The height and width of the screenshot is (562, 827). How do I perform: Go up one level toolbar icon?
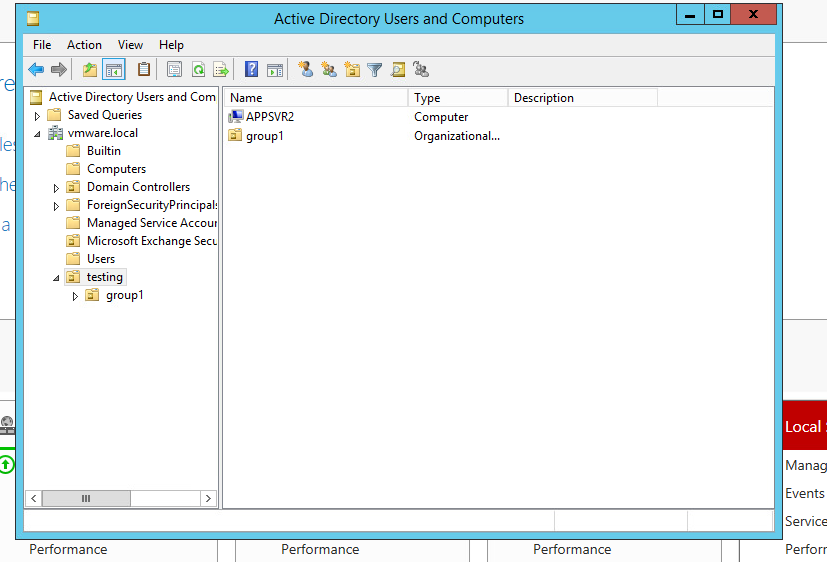pos(90,70)
